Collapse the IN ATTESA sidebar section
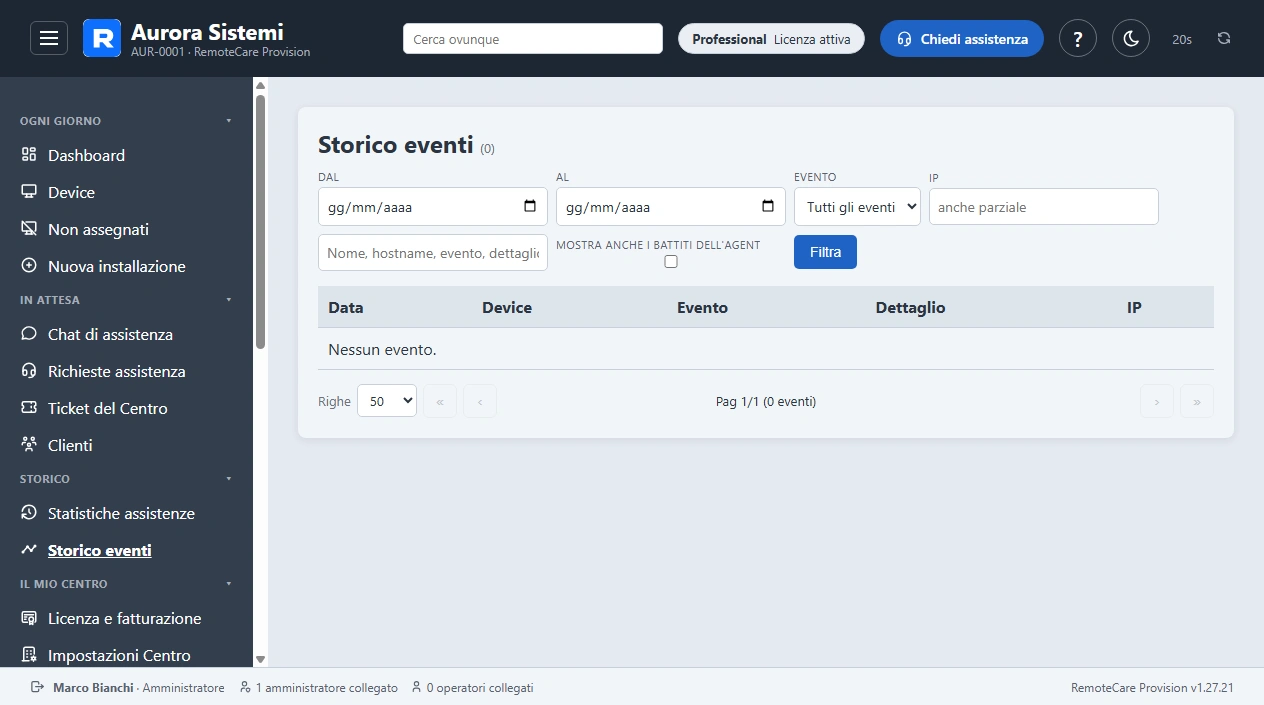Image resolution: width=1264 pixels, height=705 pixels. point(127,300)
